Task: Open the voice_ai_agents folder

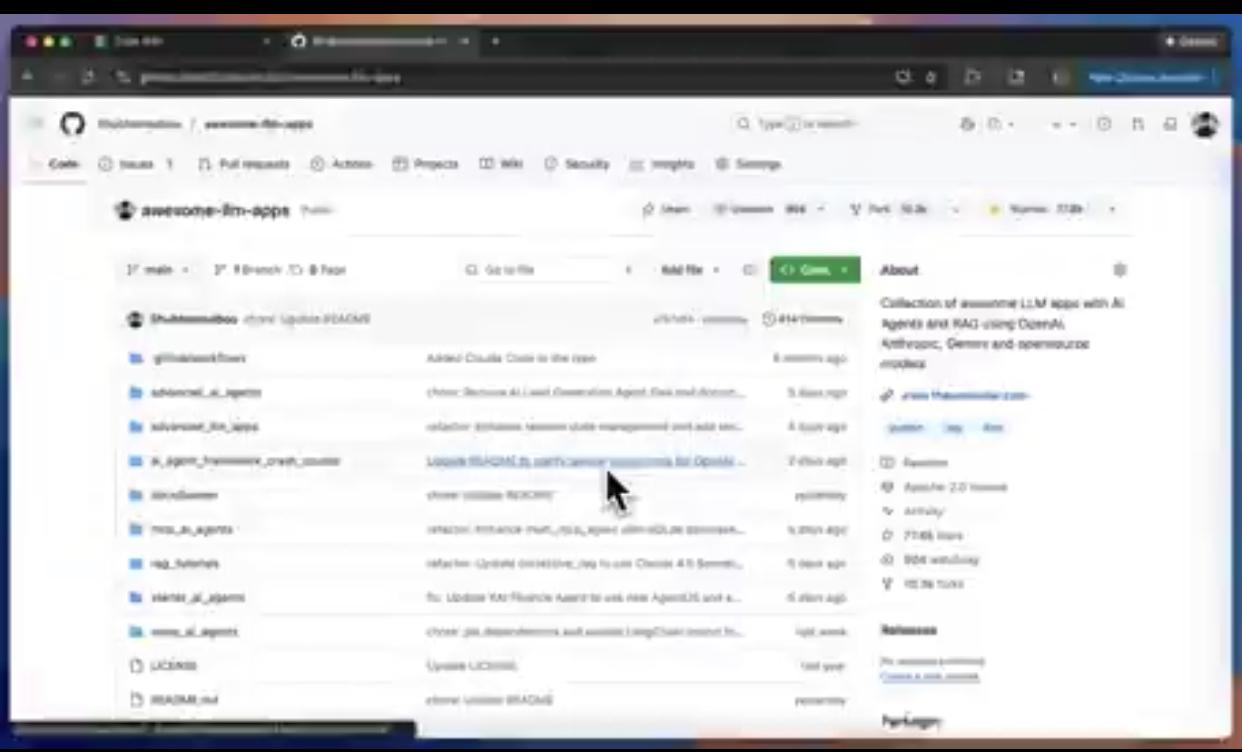Action: pyautogui.click(x=194, y=632)
